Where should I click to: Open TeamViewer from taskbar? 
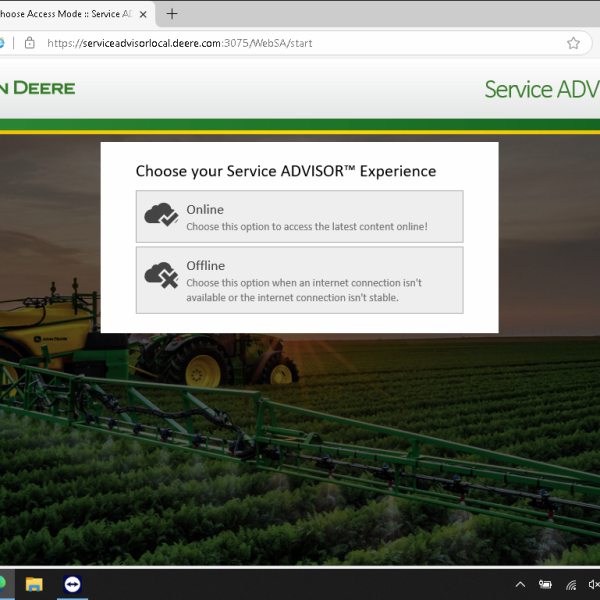(72, 585)
